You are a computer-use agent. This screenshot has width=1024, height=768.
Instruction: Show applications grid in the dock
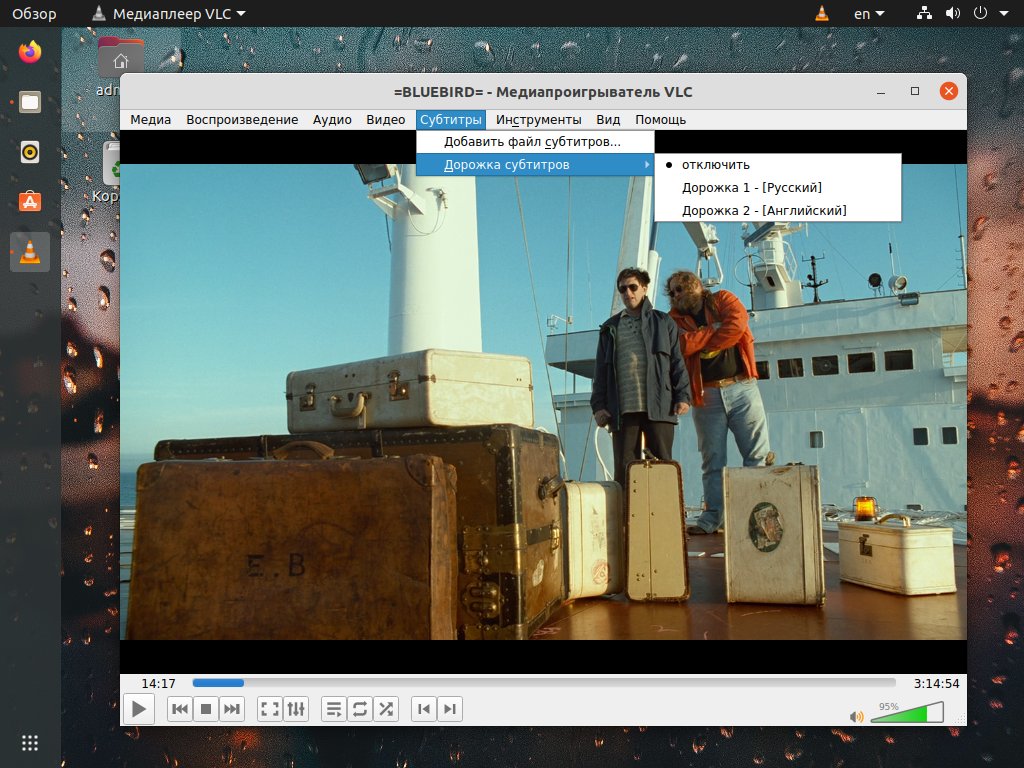tap(30, 743)
